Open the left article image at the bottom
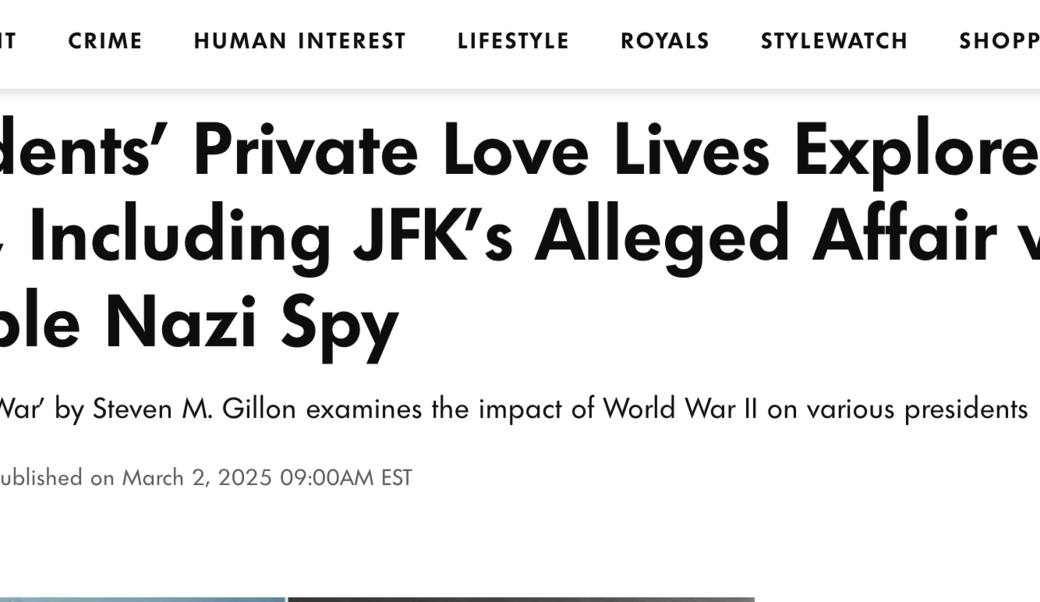This screenshot has width=1040, height=602. [142, 599]
